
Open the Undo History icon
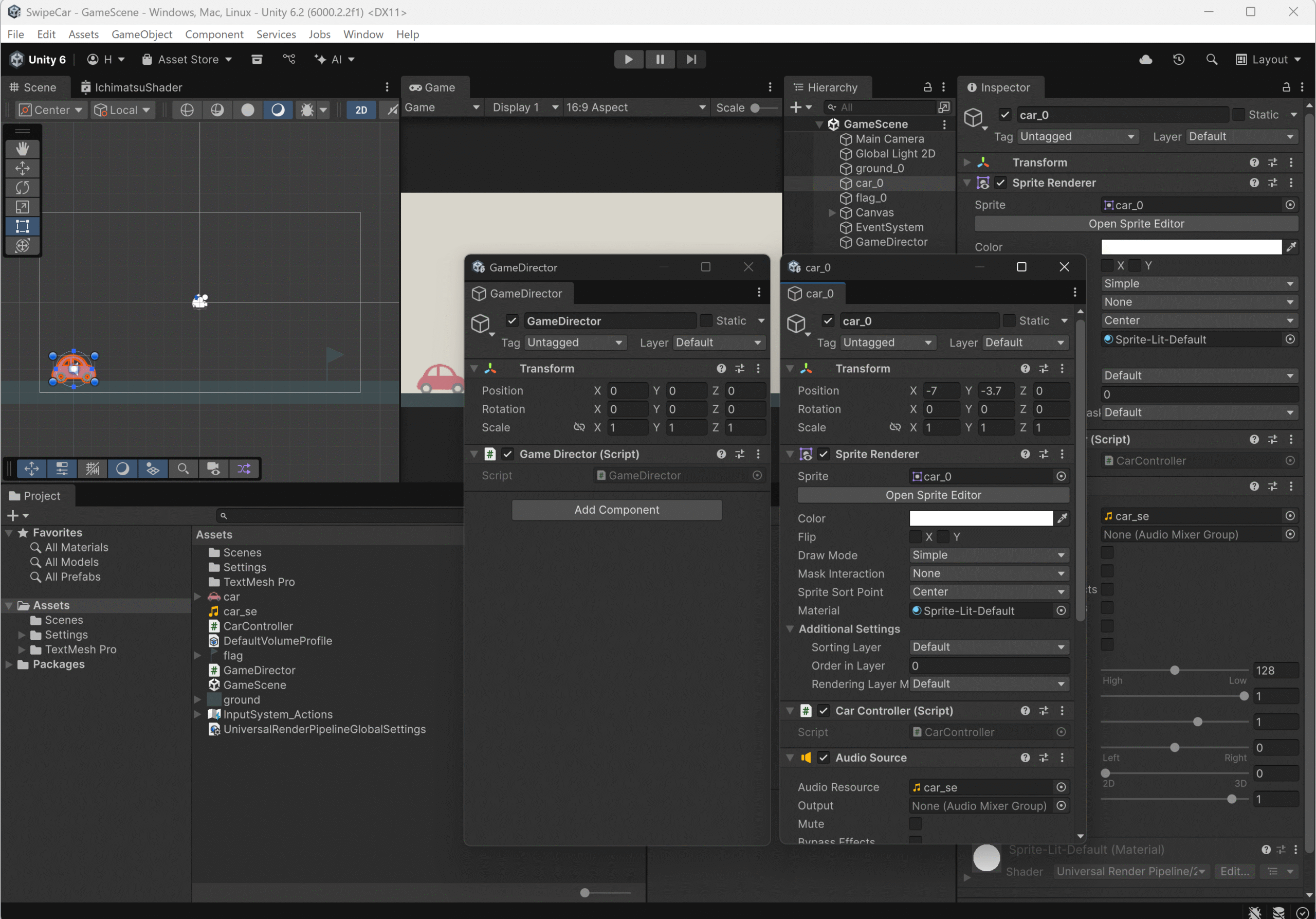pos(1178,60)
